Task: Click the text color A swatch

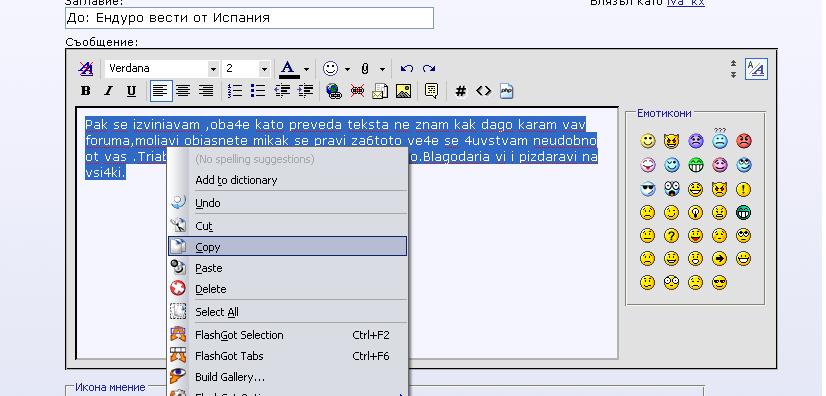Action: click(x=288, y=69)
